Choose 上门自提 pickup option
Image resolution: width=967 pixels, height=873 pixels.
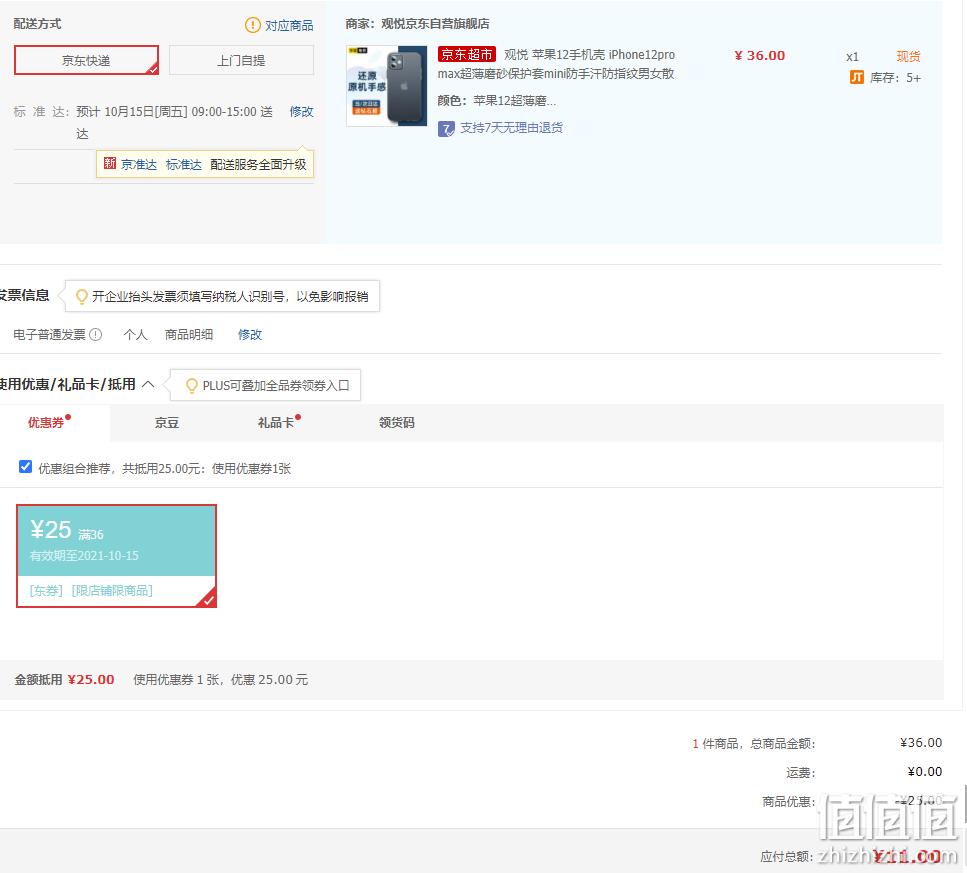pyautogui.click(x=241, y=60)
